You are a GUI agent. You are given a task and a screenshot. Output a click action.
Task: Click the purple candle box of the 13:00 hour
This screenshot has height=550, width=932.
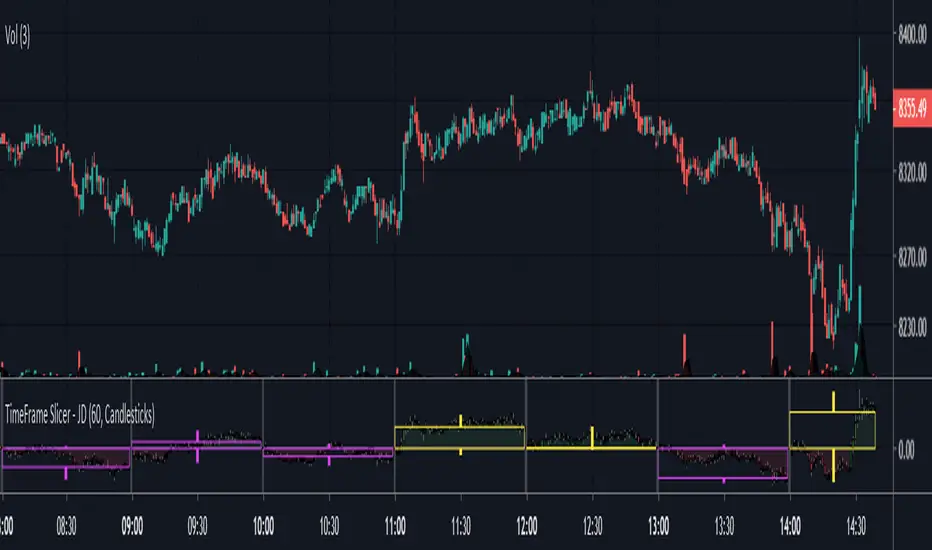click(x=723, y=463)
